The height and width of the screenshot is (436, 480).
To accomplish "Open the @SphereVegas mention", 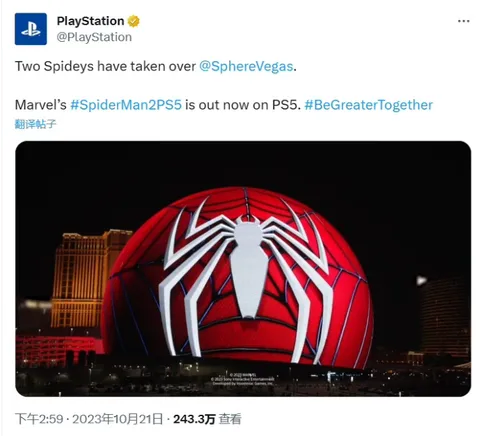I will click(246, 66).
